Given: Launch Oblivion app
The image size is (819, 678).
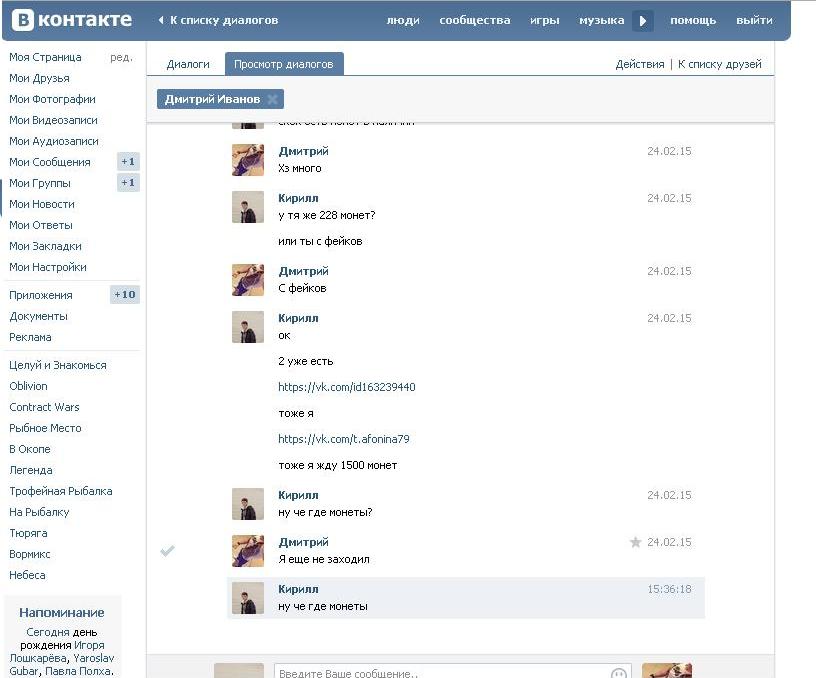Looking at the screenshot, I should point(28,386).
